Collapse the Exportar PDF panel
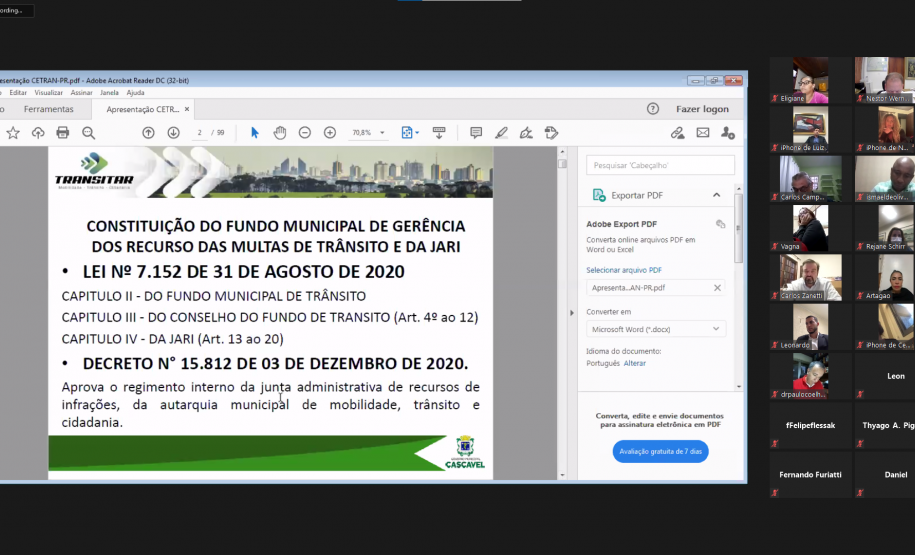 (716, 195)
